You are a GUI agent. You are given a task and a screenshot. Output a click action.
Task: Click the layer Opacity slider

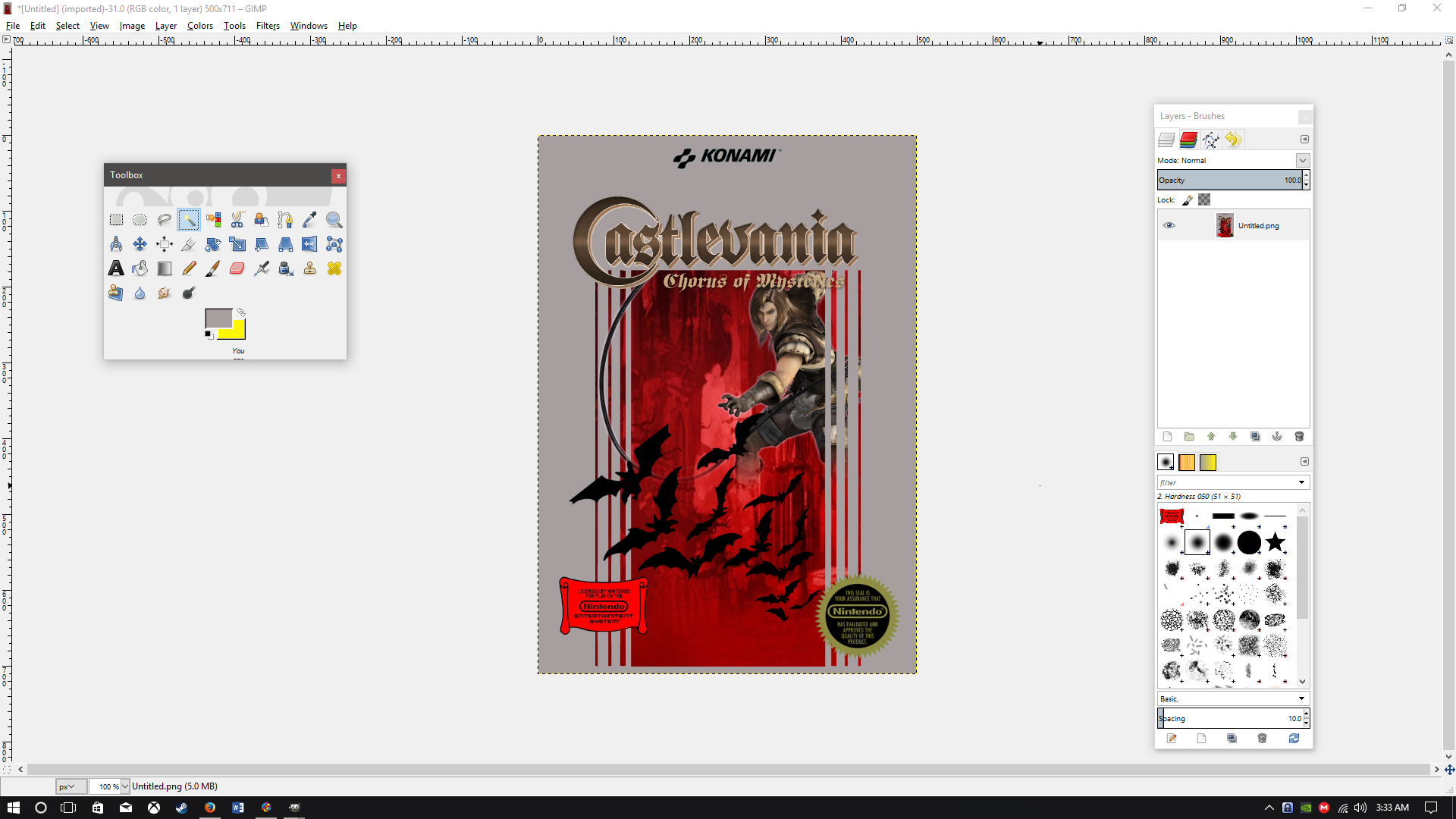(x=1229, y=180)
